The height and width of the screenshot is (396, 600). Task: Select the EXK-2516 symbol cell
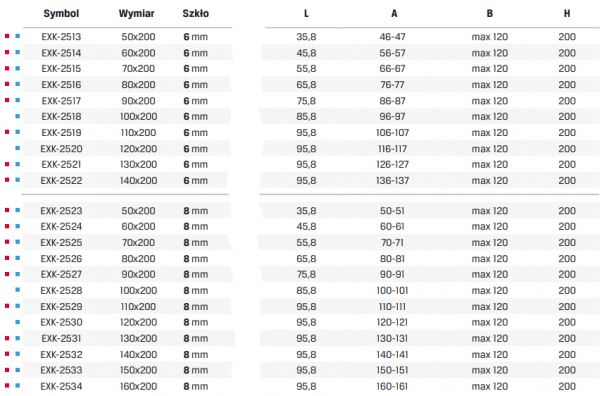[x=61, y=85]
